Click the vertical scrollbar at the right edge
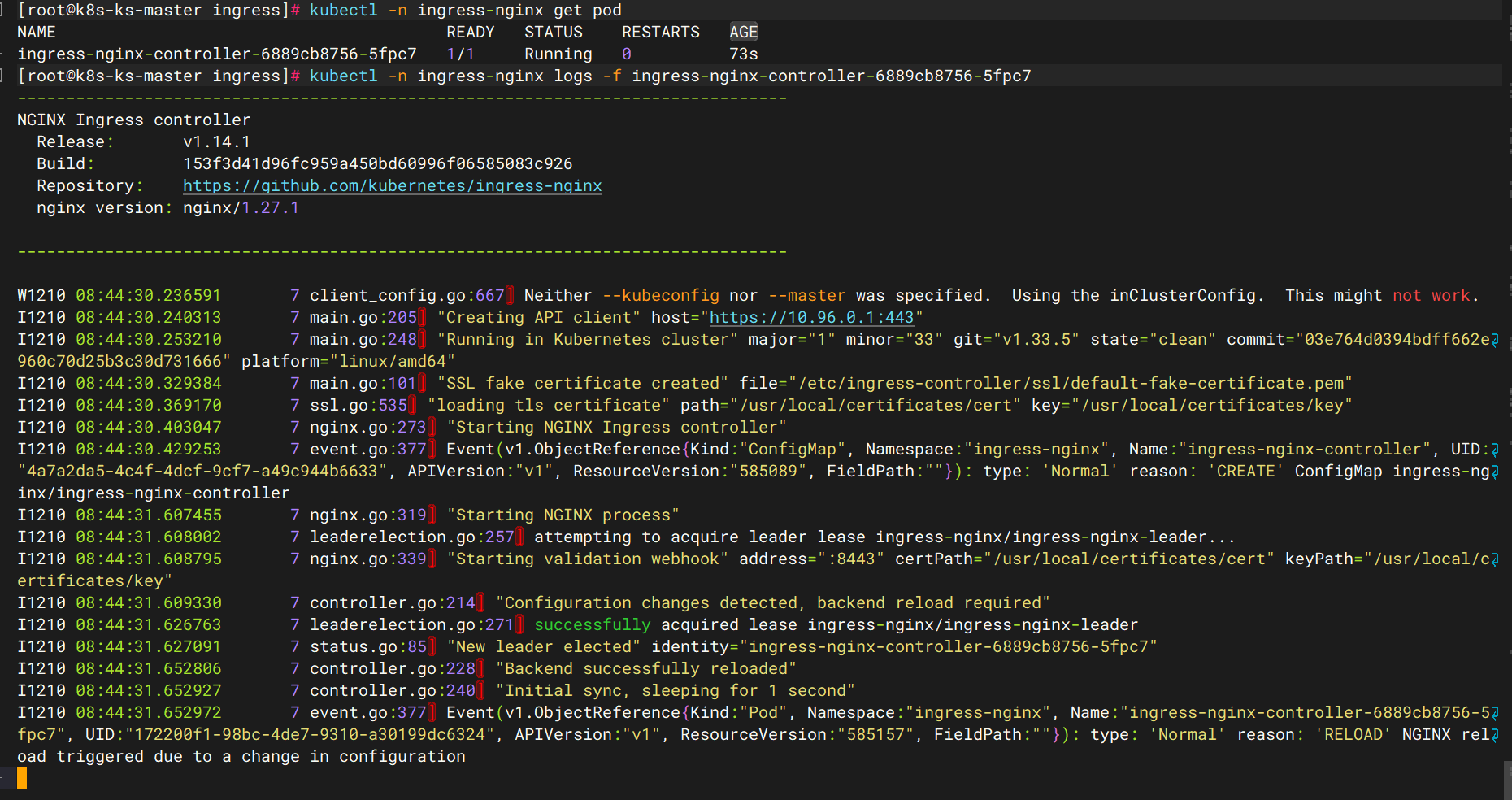The width and height of the screenshot is (1512, 800). coord(1506,779)
